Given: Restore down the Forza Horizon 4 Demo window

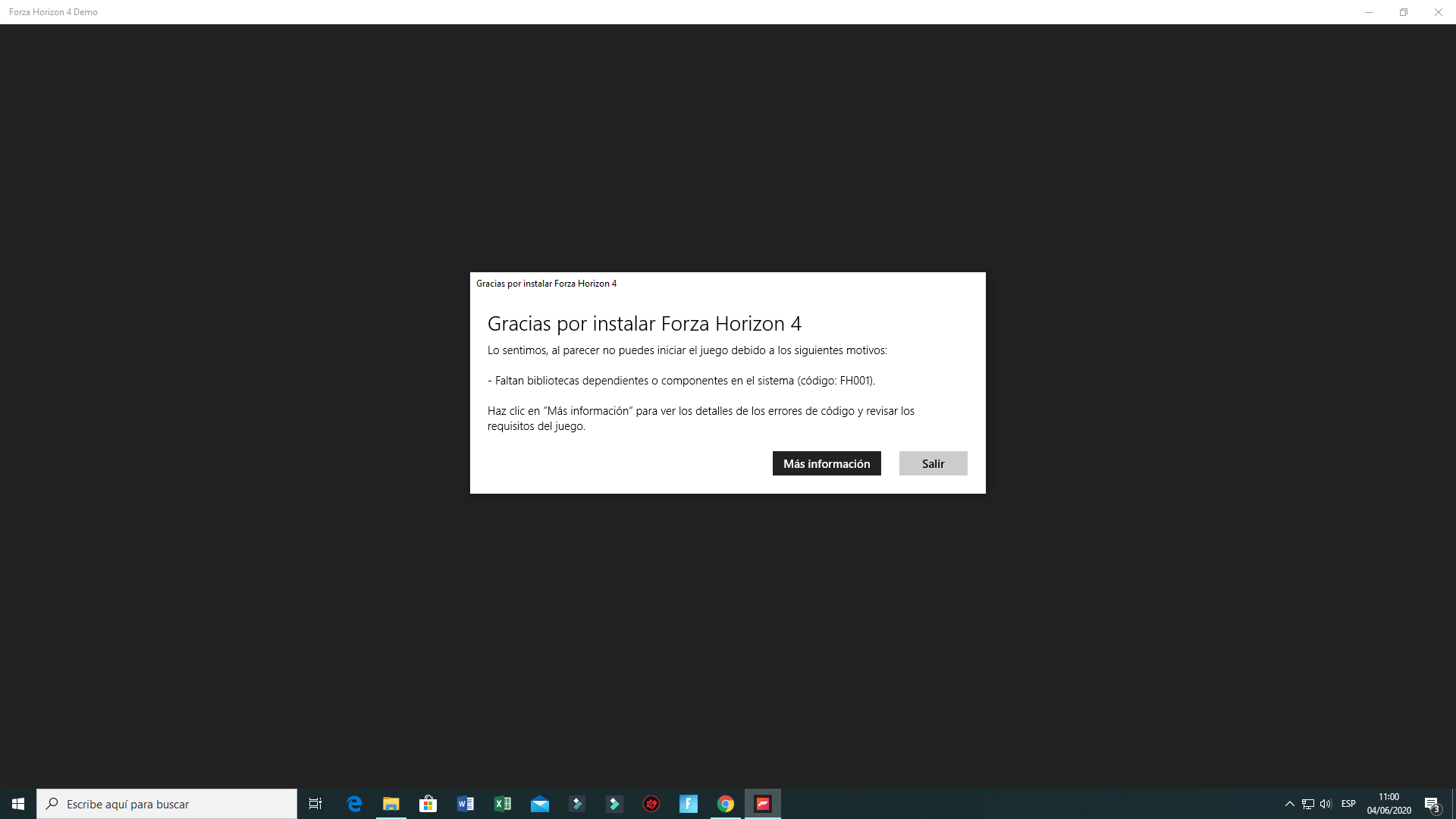Looking at the screenshot, I should [1404, 12].
